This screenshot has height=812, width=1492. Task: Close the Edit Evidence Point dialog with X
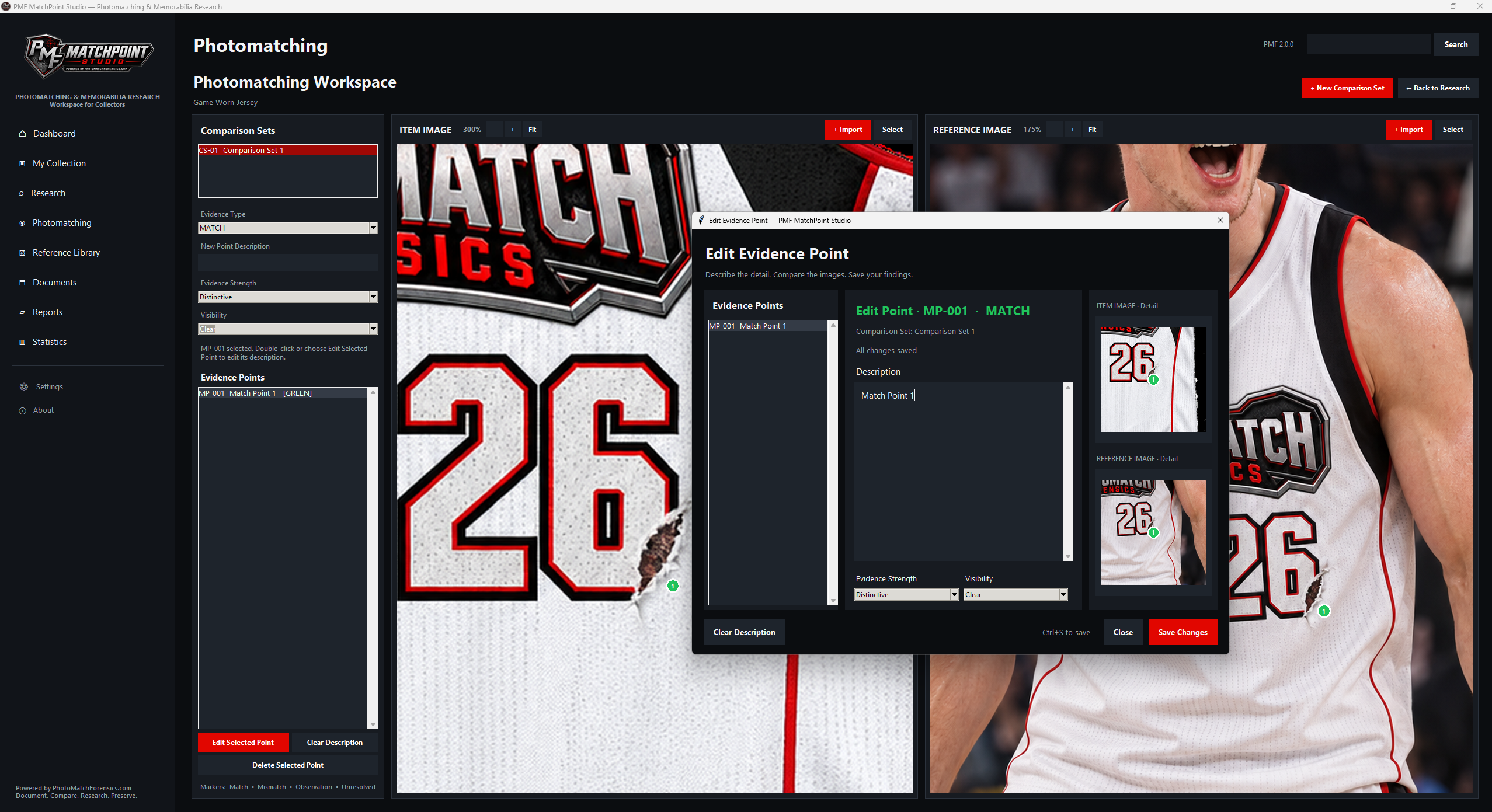1220,220
